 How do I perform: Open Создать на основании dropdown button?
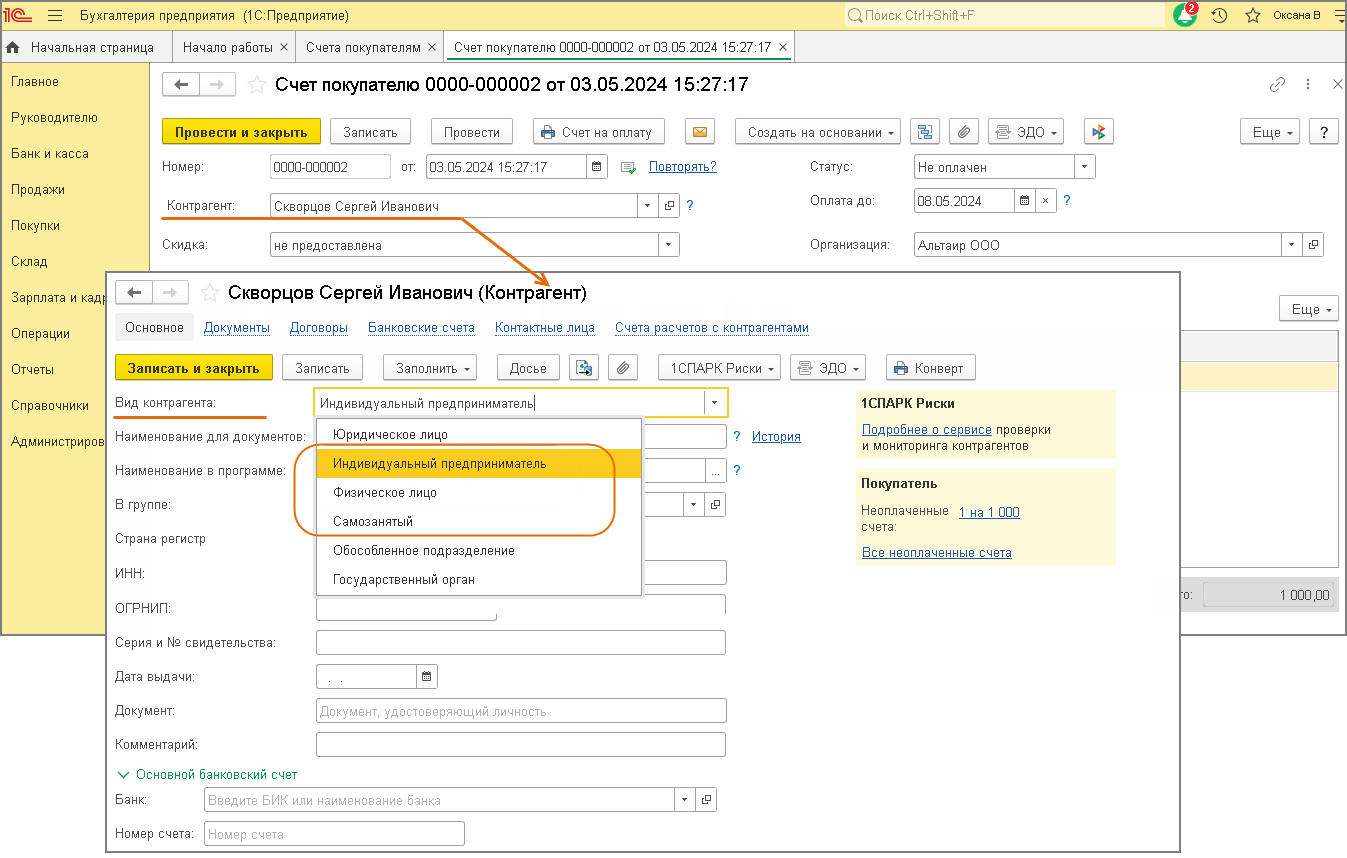coord(818,132)
